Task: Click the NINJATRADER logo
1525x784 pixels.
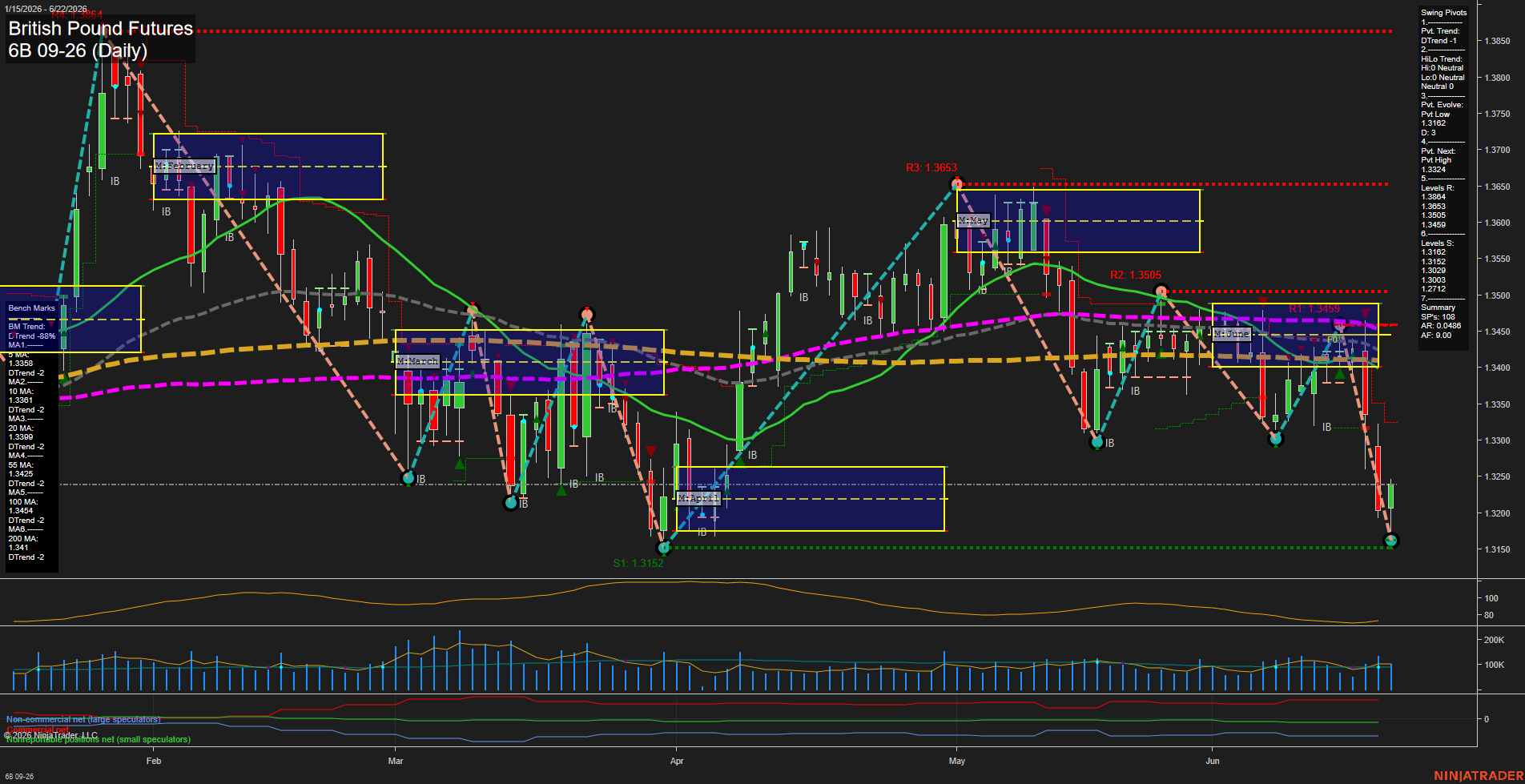Action: [x=1479, y=776]
